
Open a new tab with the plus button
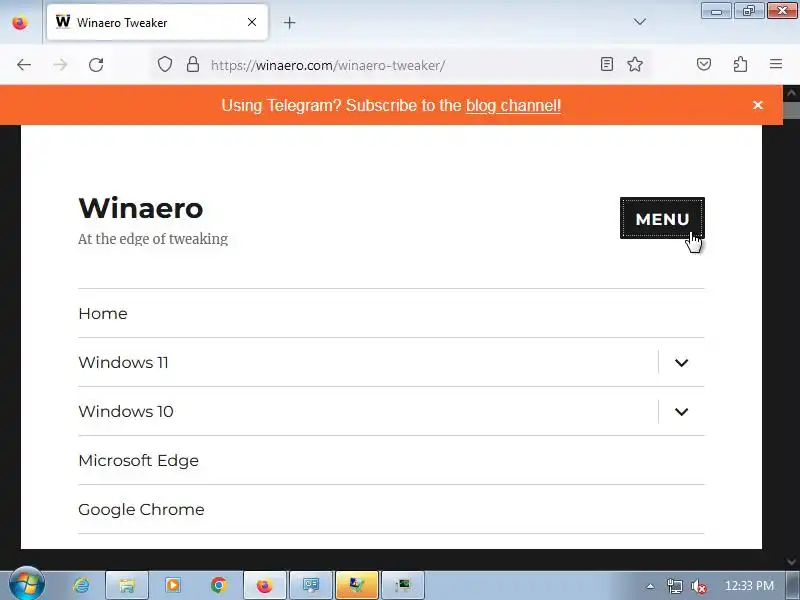pyautogui.click(x=289, y=22)
